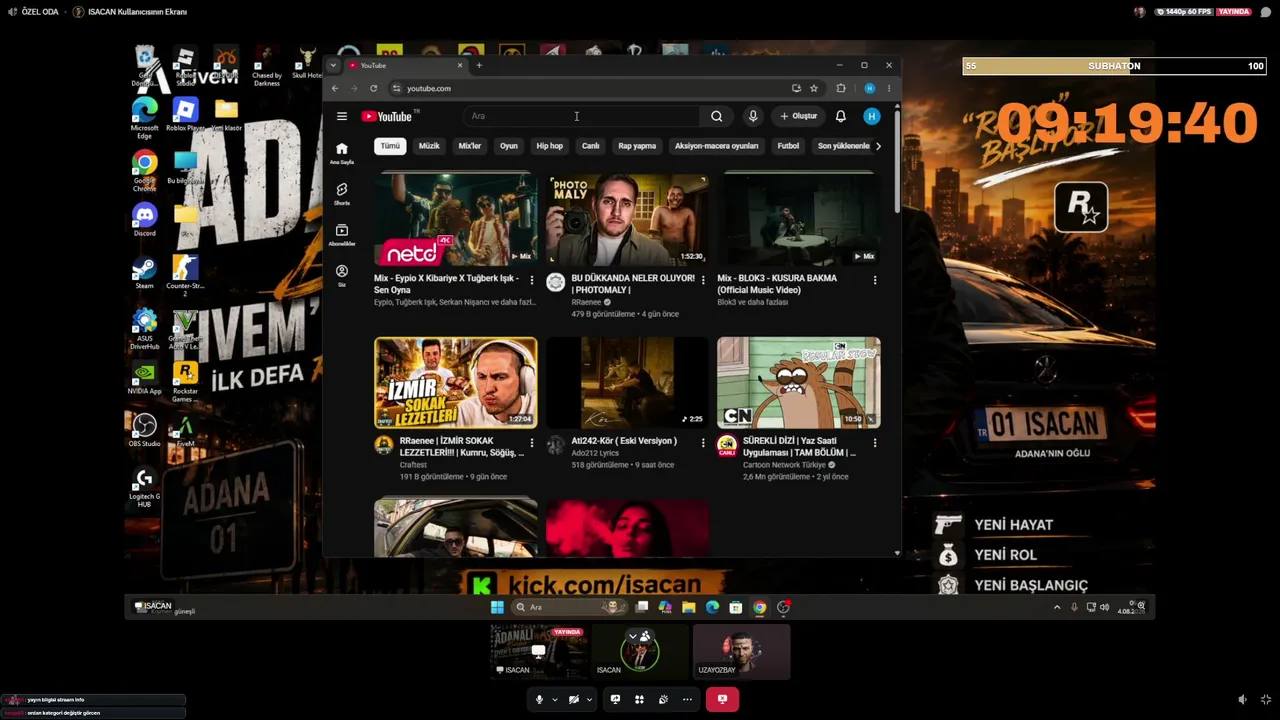Open Chrome extensions puzzle icon
1280x720 pixels.
pyautogui.click(x=841, y=88)
